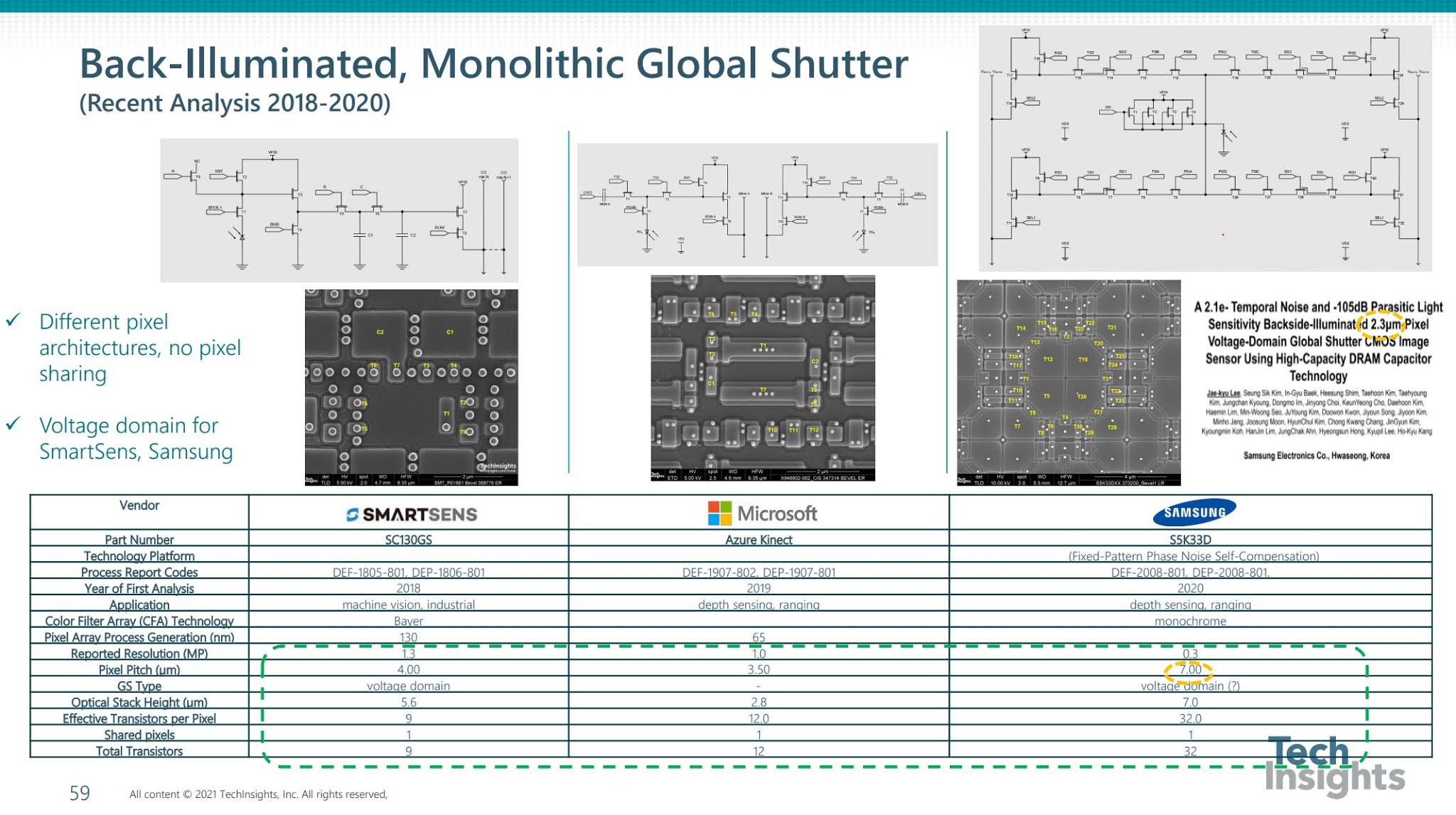Click the green square of the Microsoft logo
This screenshot has height=815, width=1456.
tap(727, 506)
